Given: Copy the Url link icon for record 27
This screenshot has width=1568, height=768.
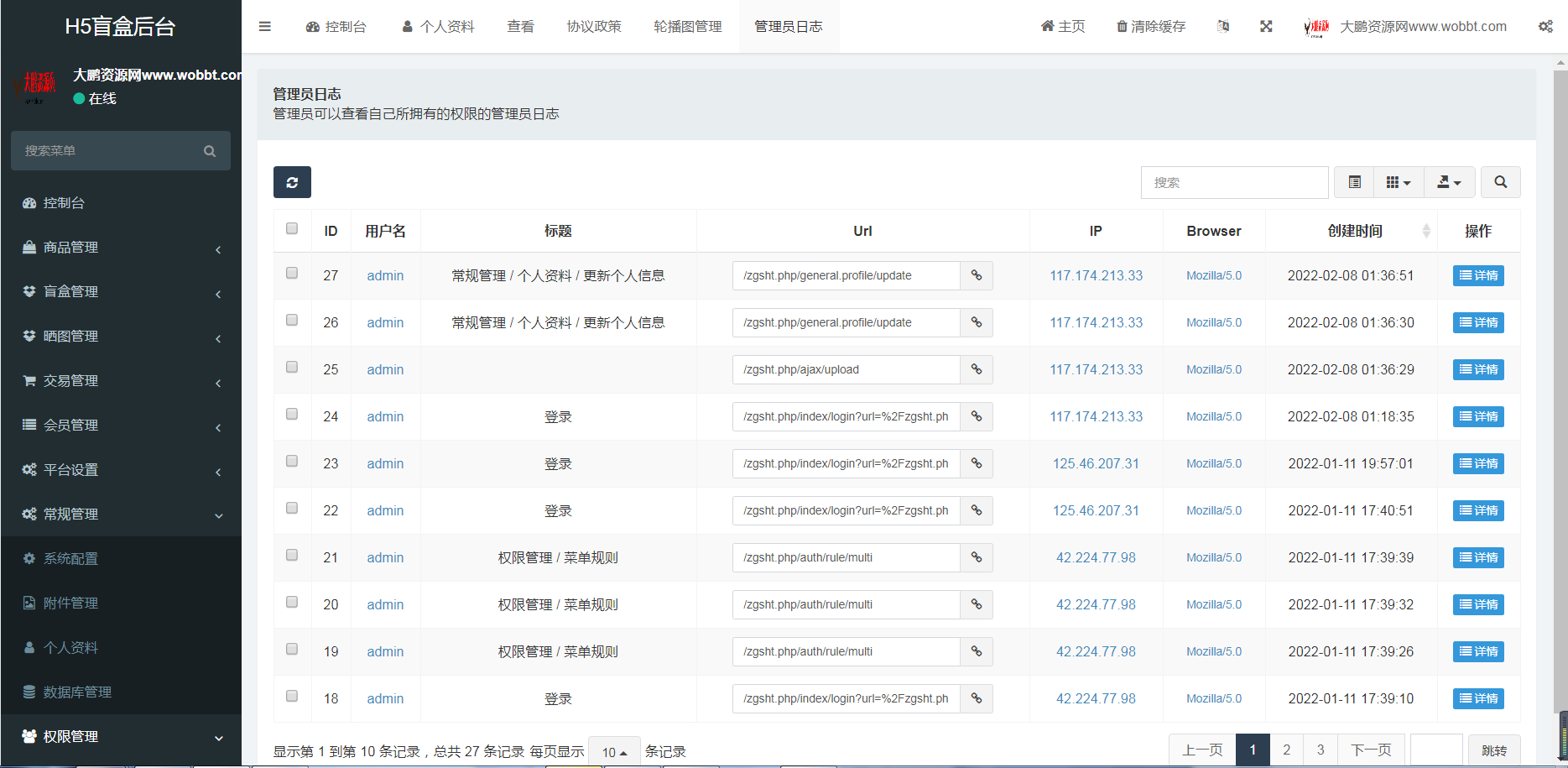Looking at the screenshot, I should tap(976, 275).
